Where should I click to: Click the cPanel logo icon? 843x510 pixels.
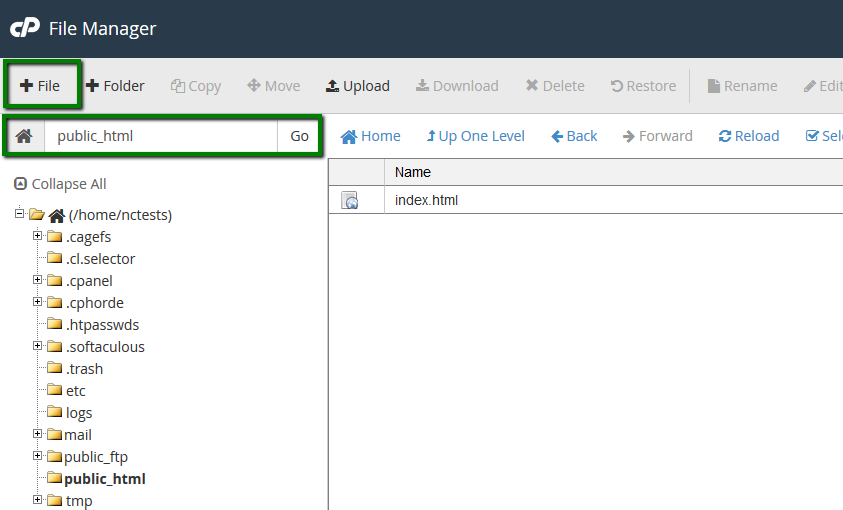(x=25, y=29)
